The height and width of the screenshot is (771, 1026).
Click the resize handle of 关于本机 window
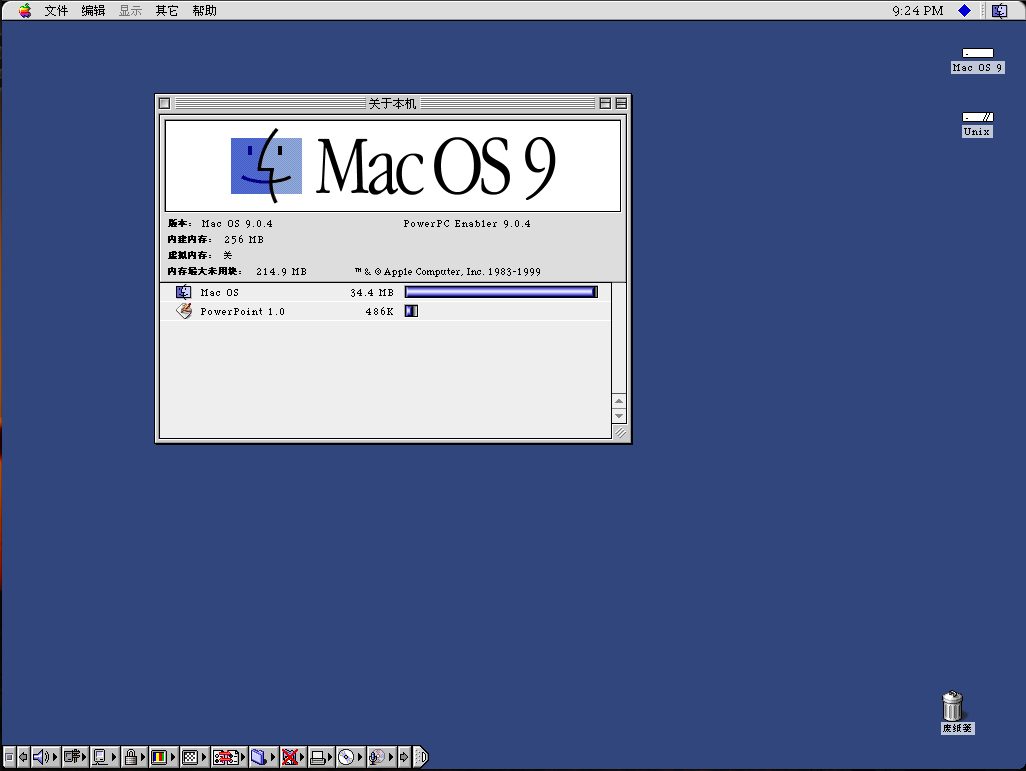620,432
